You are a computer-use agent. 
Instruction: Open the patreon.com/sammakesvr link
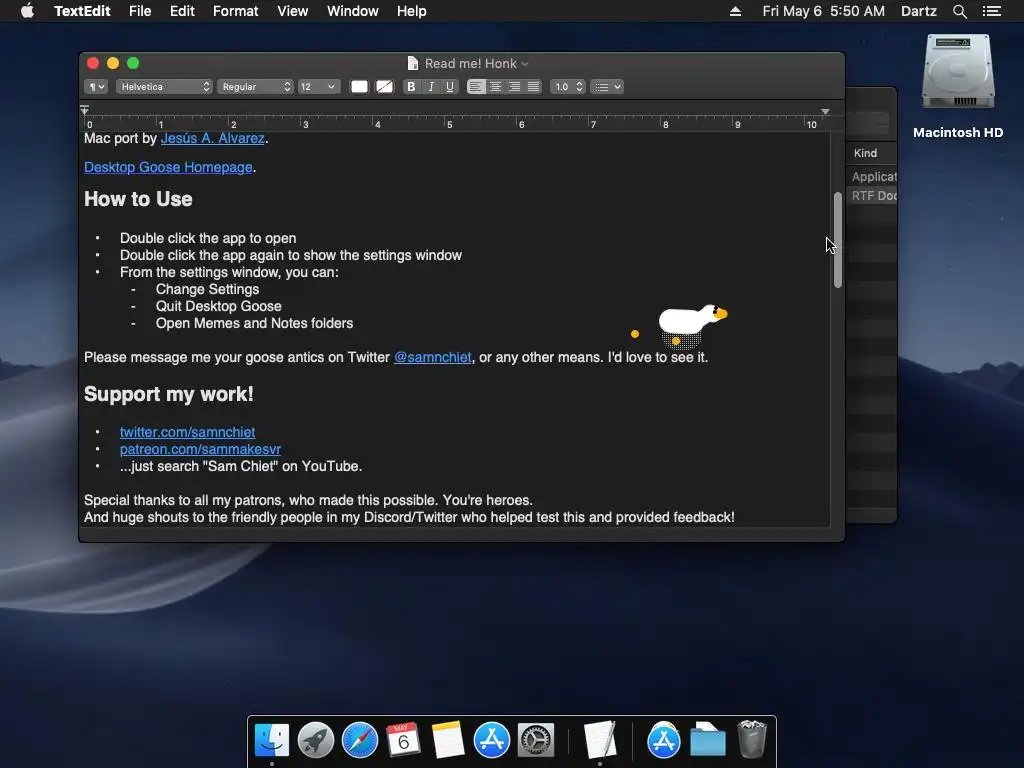200,449
